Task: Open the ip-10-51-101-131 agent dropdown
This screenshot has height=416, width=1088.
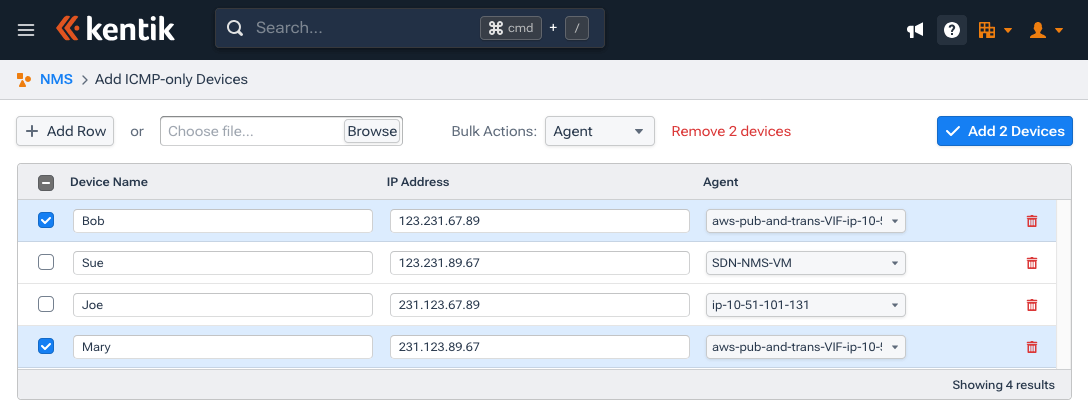Action: coord(806,305)
